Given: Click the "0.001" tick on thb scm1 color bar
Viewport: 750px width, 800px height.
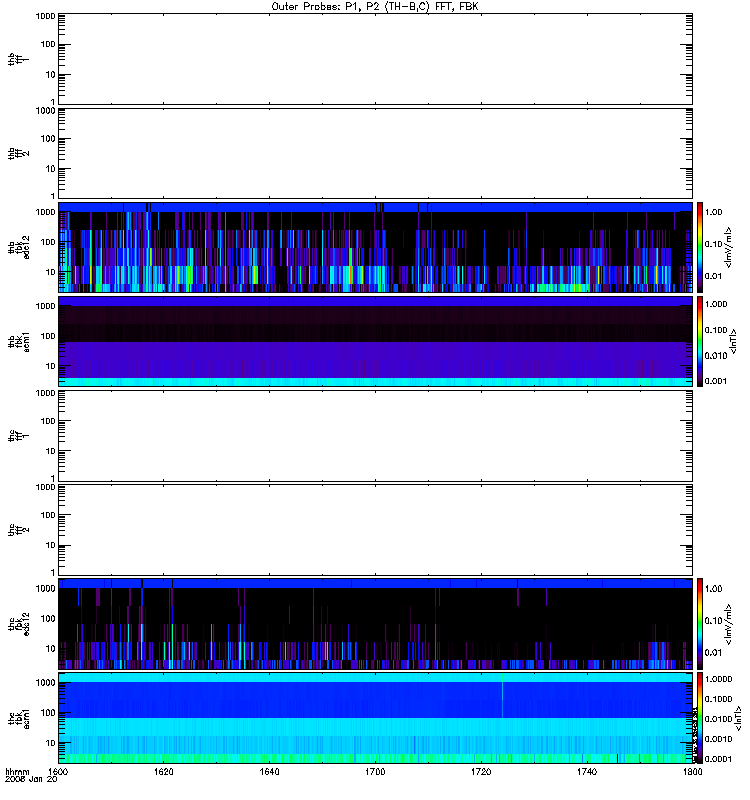Looking at the screenshot, I should (x=716, y=381).
